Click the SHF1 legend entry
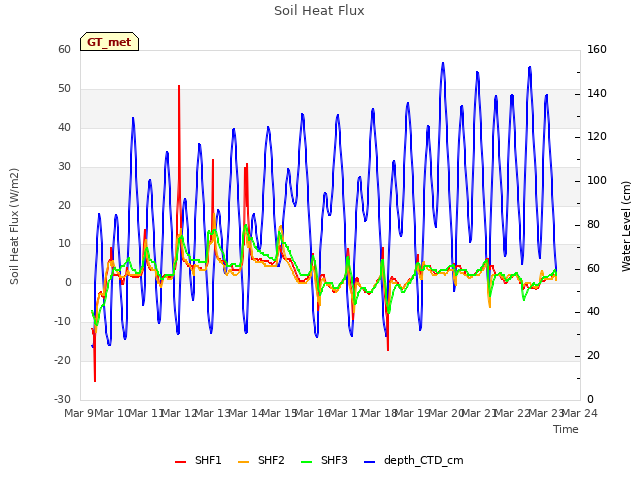The image size is (640, 480). click(x=198, y=460)
